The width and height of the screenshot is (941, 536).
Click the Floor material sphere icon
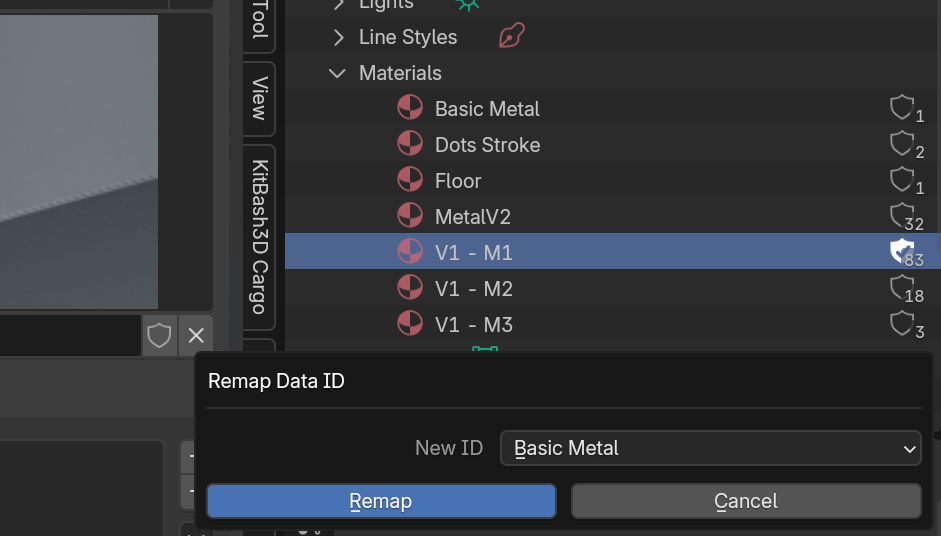409,181
